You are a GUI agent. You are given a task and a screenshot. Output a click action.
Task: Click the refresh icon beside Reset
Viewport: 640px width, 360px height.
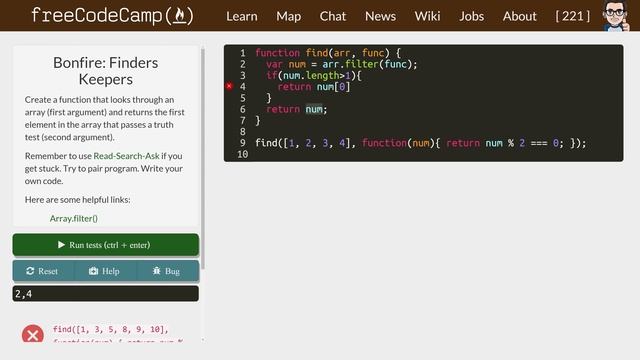(x=30, y=271)
